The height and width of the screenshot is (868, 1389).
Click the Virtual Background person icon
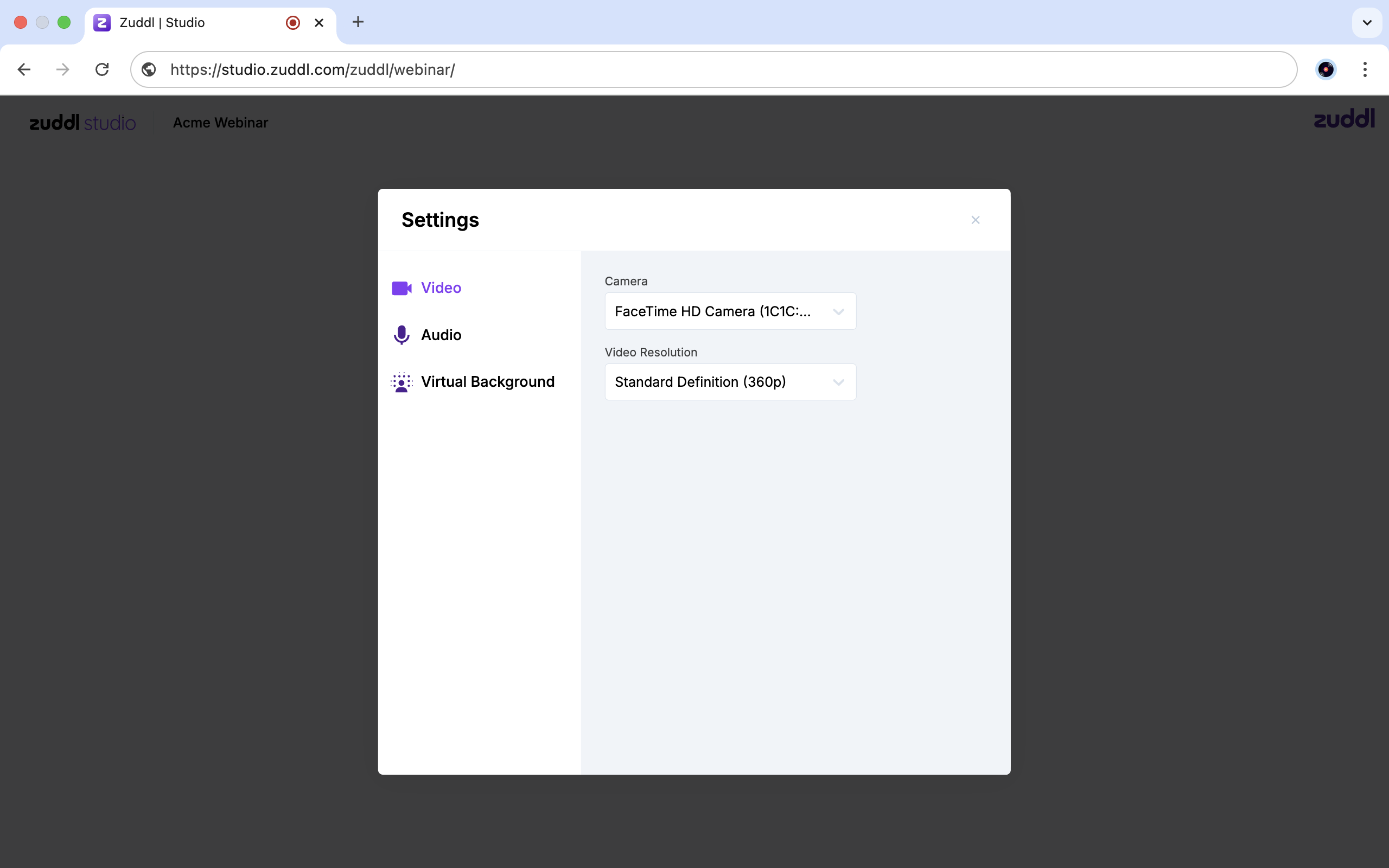[401, 382]
